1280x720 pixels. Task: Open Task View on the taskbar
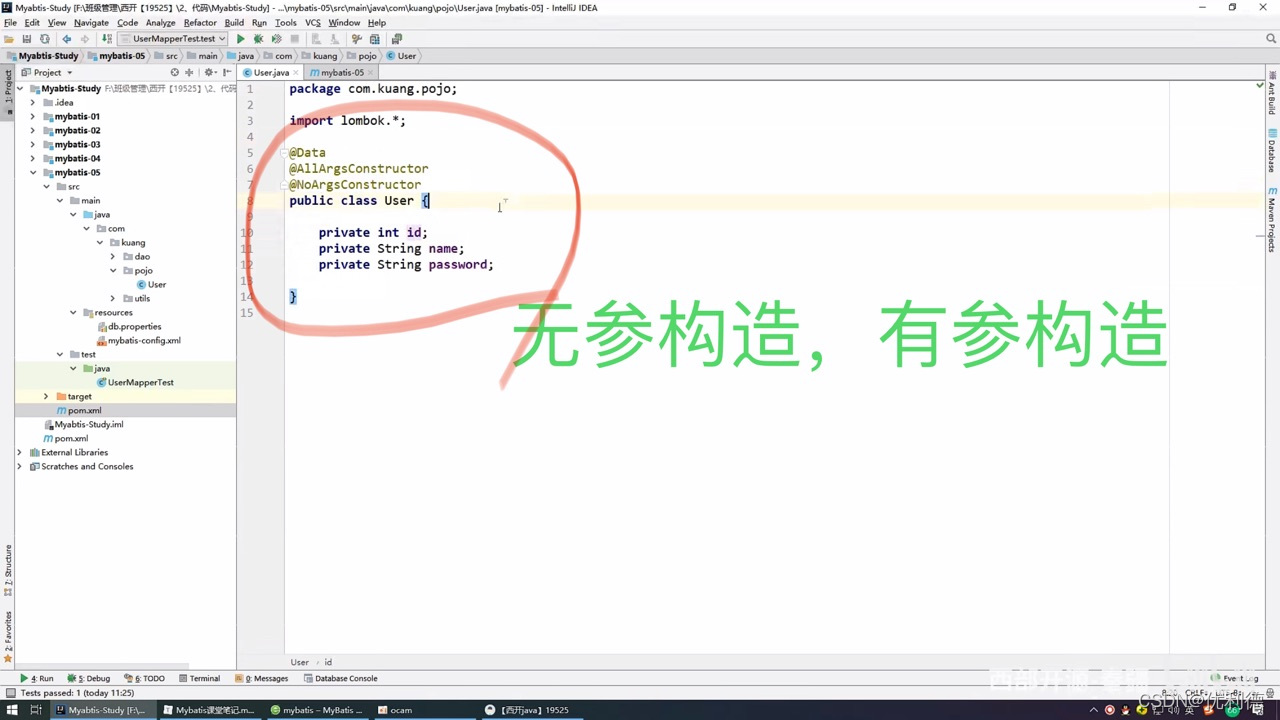tap(36, 710)
